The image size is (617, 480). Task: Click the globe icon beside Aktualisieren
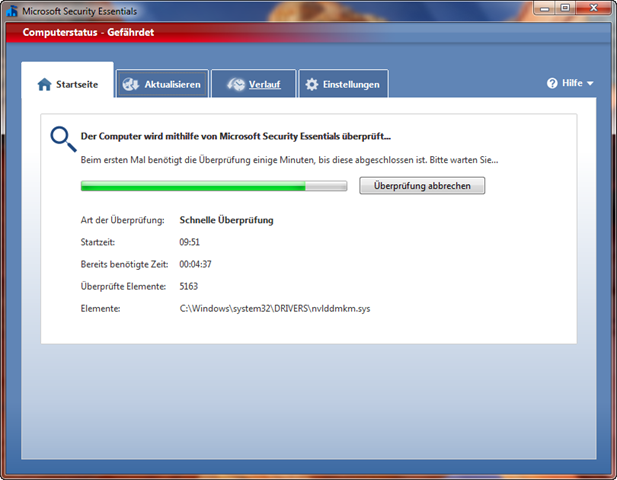pos(130,85)
